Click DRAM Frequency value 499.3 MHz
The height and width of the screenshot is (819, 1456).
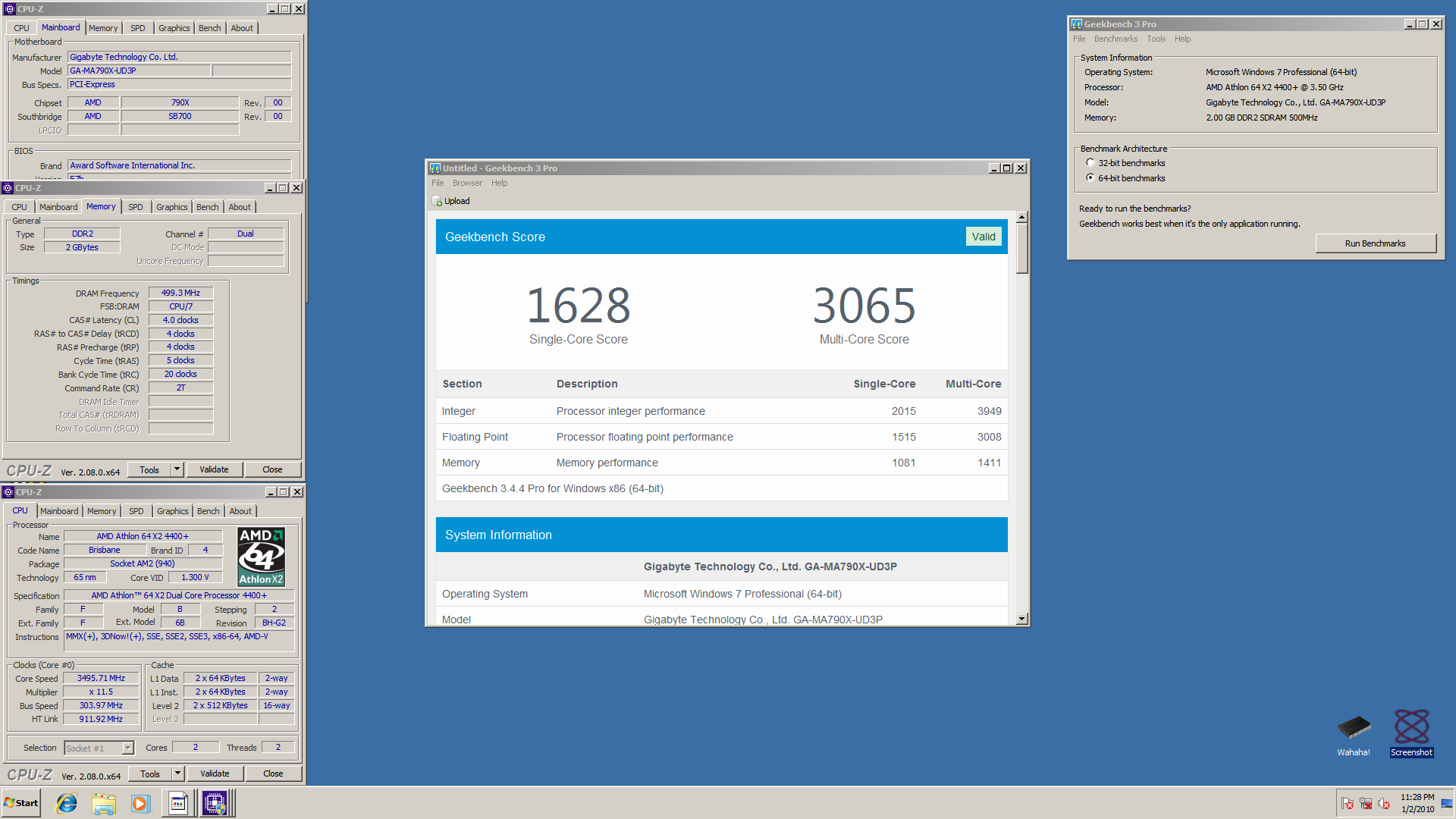click(x=180, y=293)
